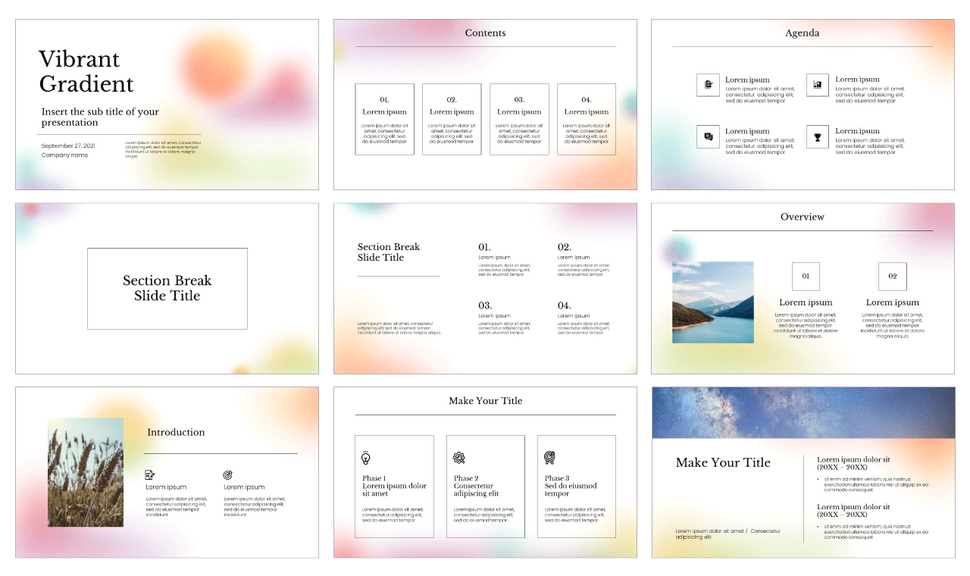Click the Contents heading text
Screen dimensions: 970x576
pos(485,32)
